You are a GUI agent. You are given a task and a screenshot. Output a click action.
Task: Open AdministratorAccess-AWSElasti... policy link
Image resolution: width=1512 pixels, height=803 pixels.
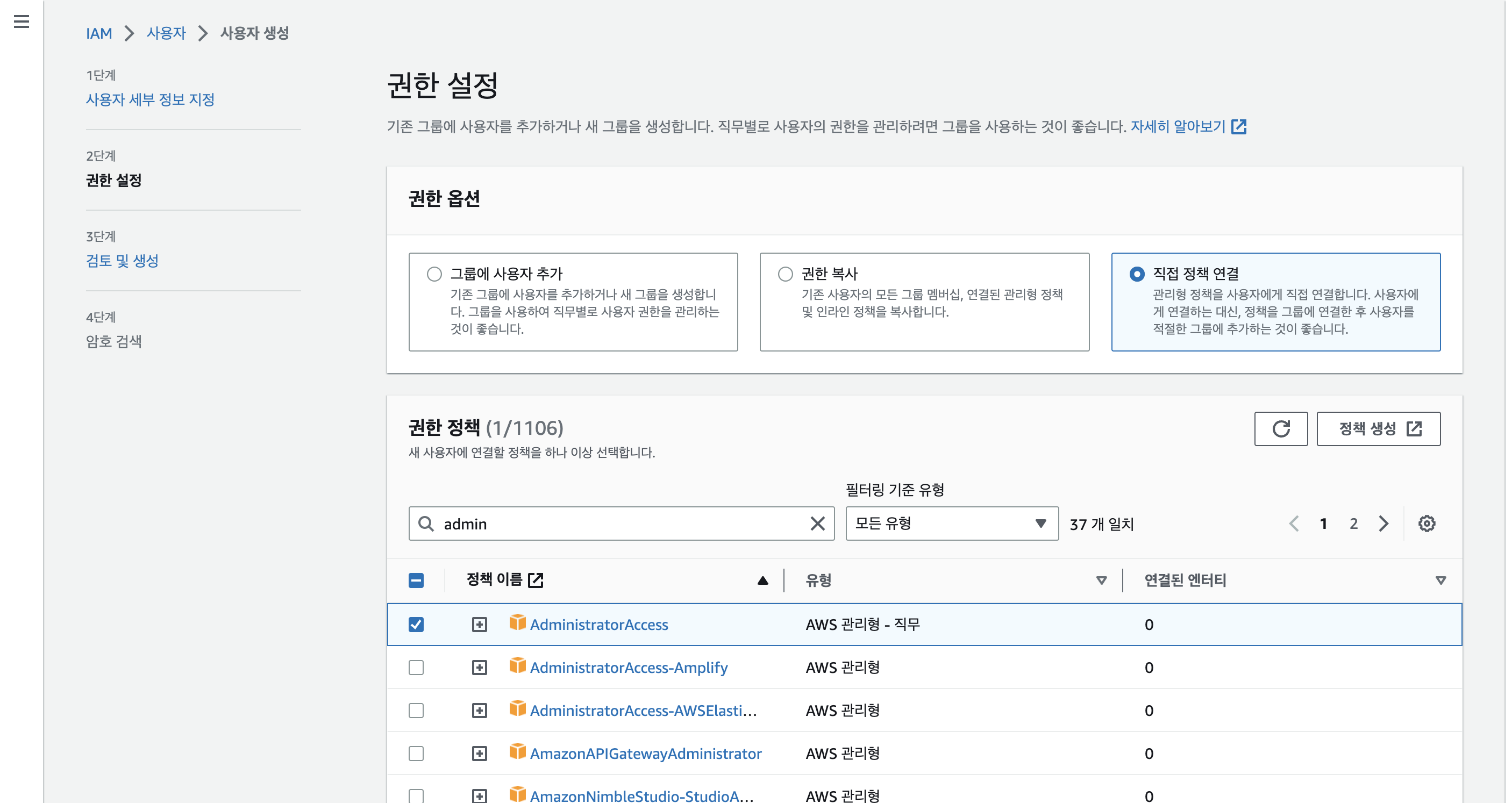(x=643, y=711)
